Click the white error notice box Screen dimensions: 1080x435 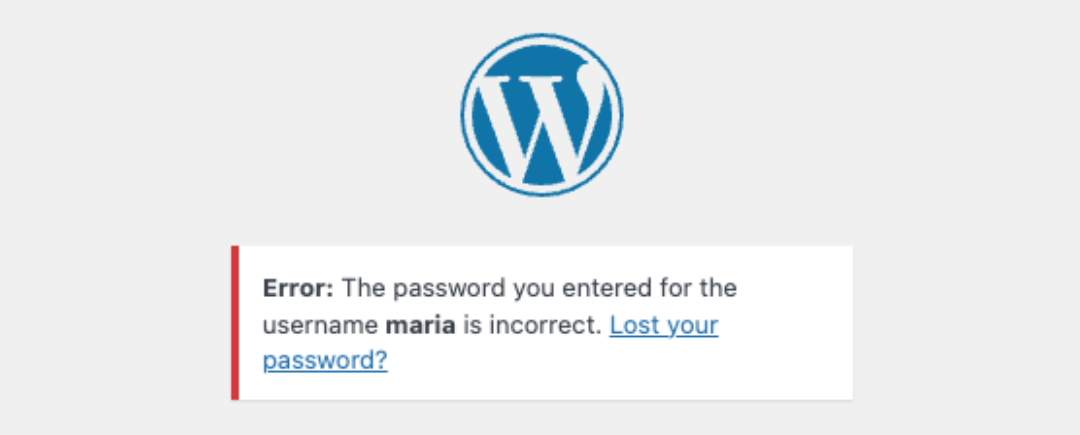coord(542,322)
